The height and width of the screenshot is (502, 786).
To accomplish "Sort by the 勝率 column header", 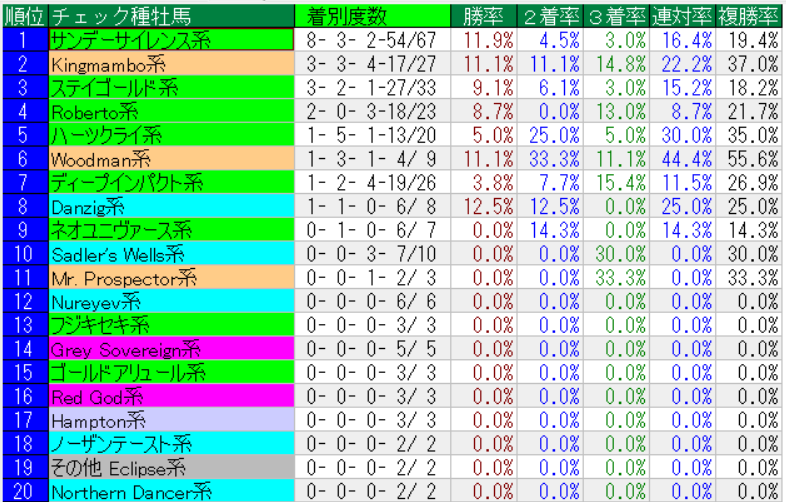I will pyautogui.click(x=486, y=16).
